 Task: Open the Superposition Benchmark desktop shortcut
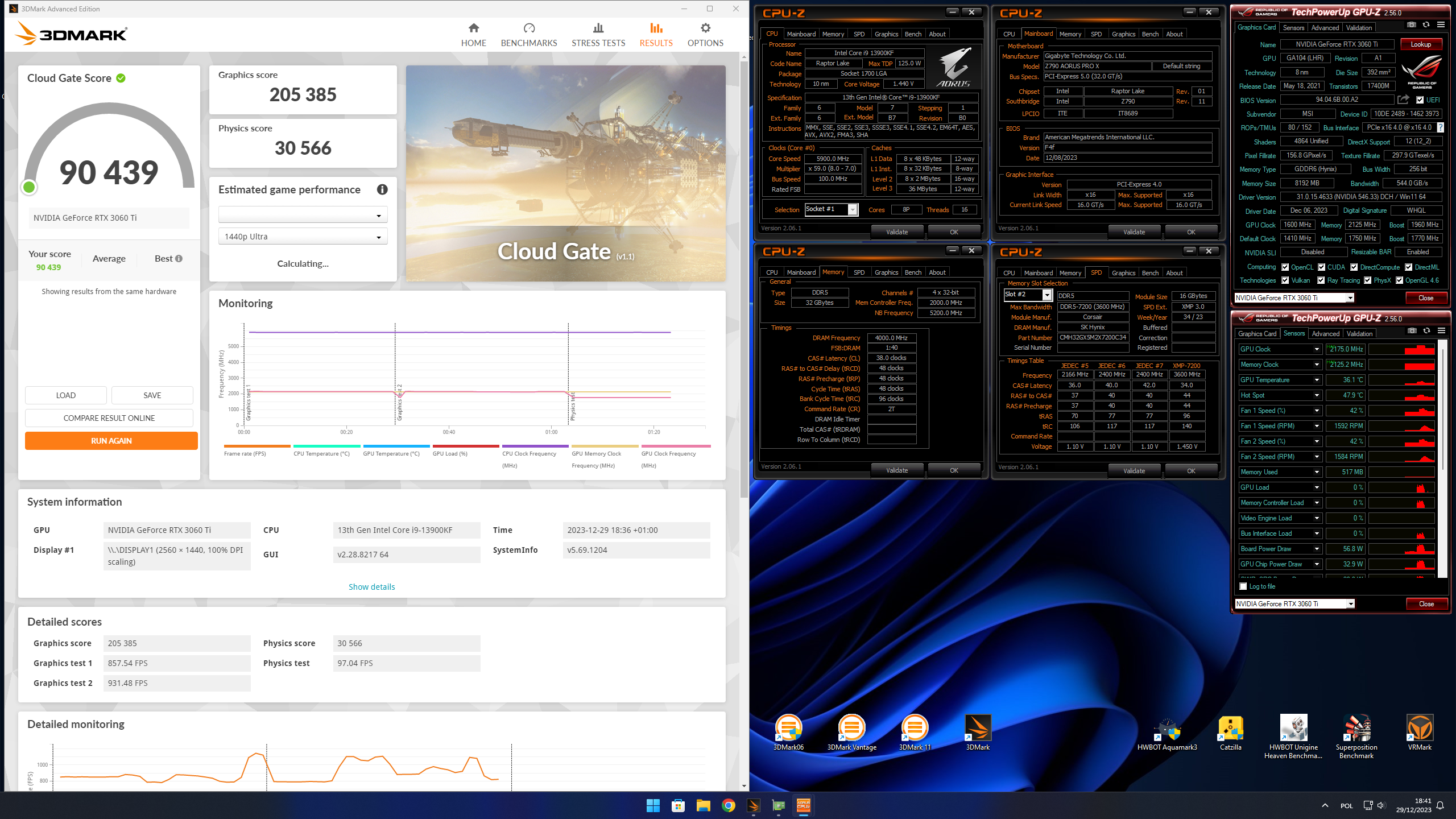1356,737
